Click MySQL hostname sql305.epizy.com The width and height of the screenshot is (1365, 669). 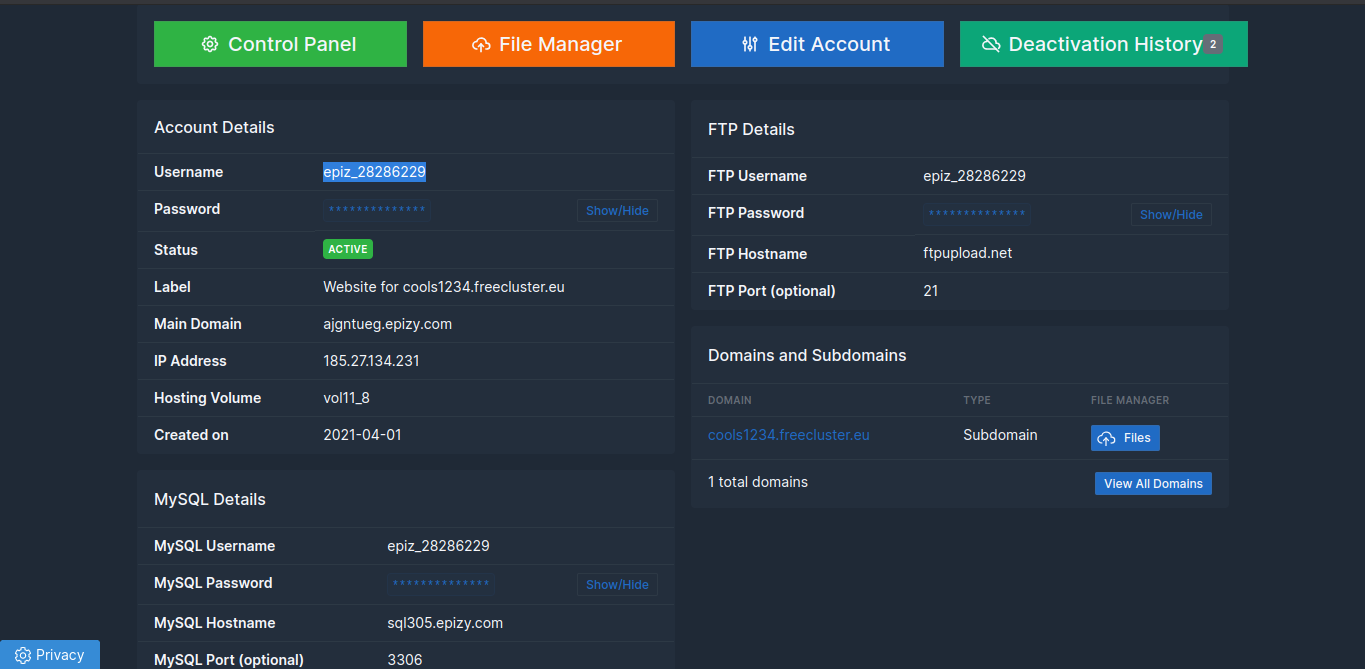click(x=445, y=623)
